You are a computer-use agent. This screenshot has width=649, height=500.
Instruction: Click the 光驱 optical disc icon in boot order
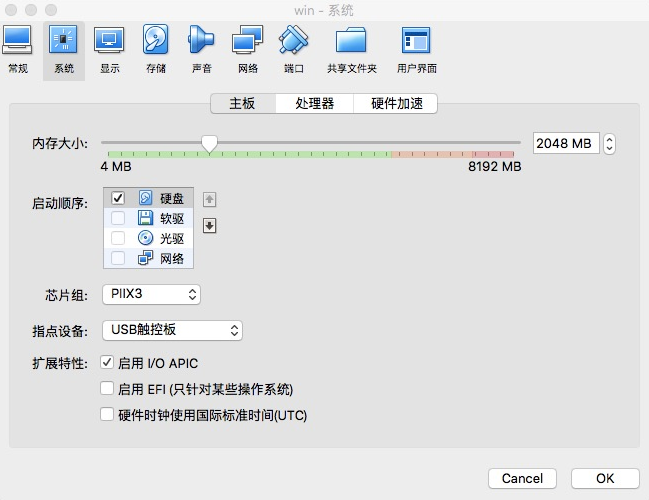[x=145, y=238]
